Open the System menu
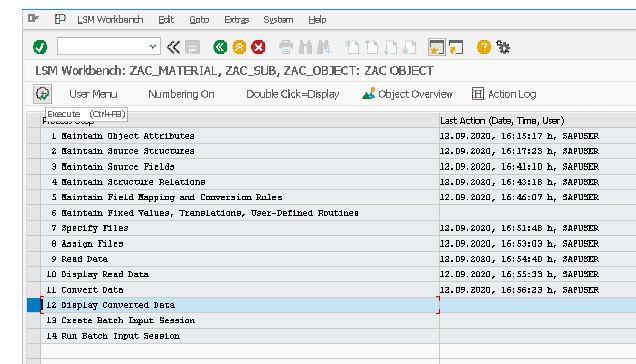636x364 pixels. (278, 19)
